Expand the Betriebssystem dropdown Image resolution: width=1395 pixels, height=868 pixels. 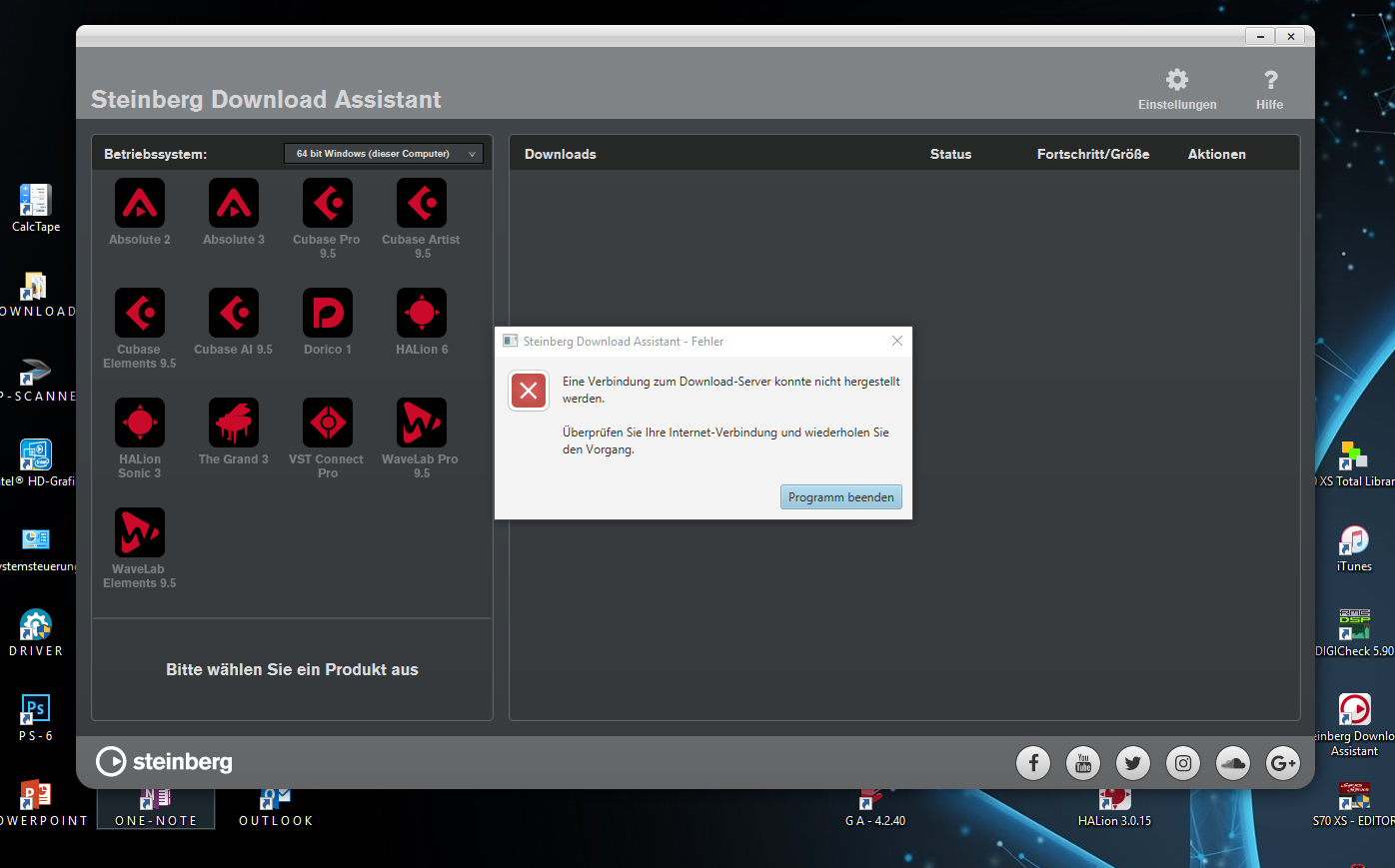(x=384, y=154)
